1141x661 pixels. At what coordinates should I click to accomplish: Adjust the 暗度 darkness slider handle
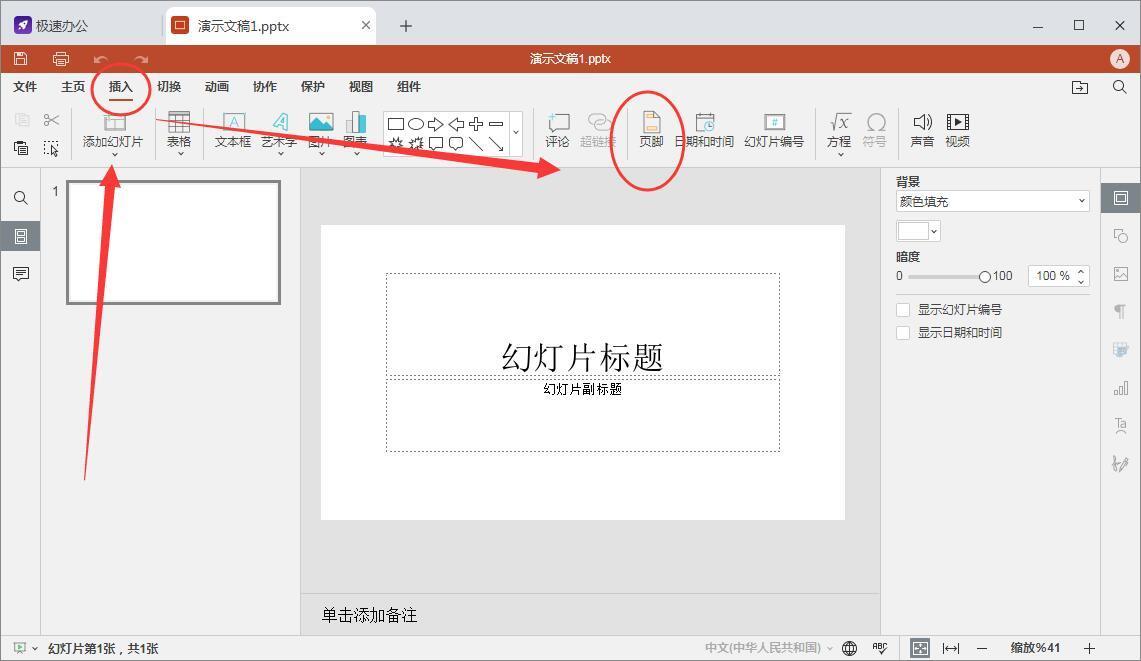point(985,276)
